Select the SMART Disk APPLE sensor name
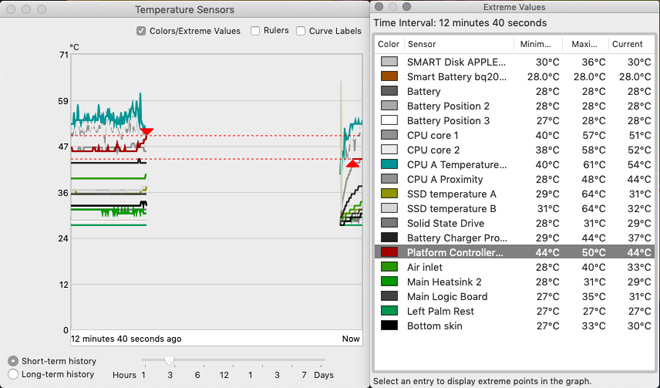Image resolution: width=660 pixels, height=388 pixels. tap(456, 62)
